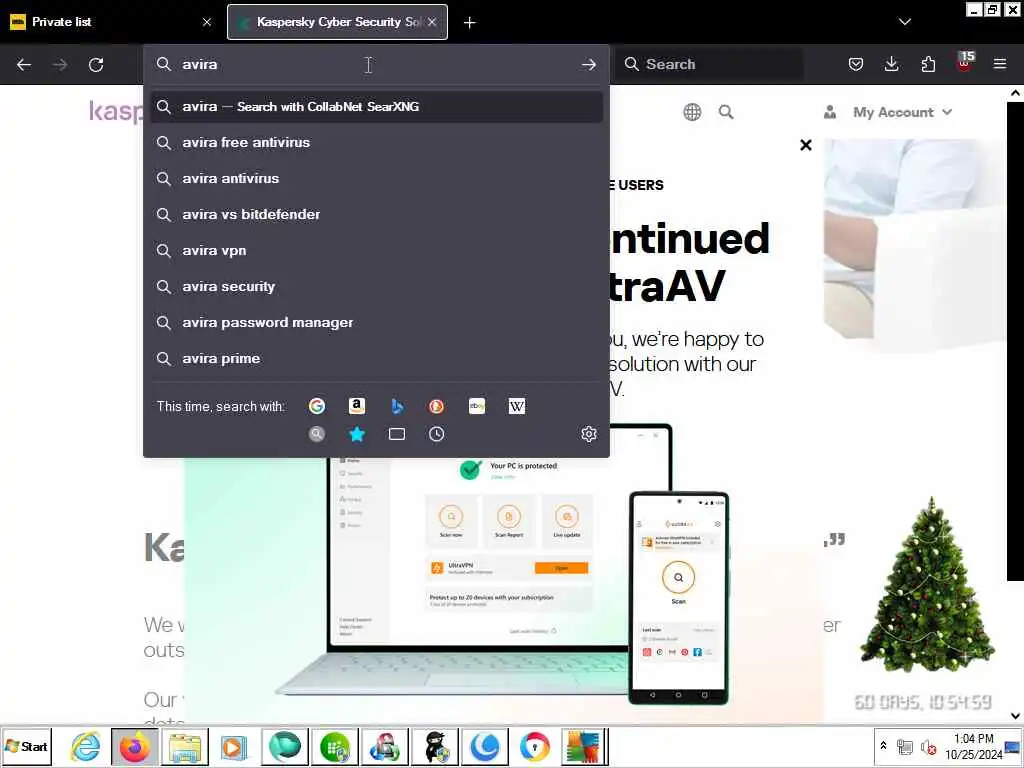The image size is (1024, 768).
Task: Close the Kaspersky tab
Action: [432, 22]
